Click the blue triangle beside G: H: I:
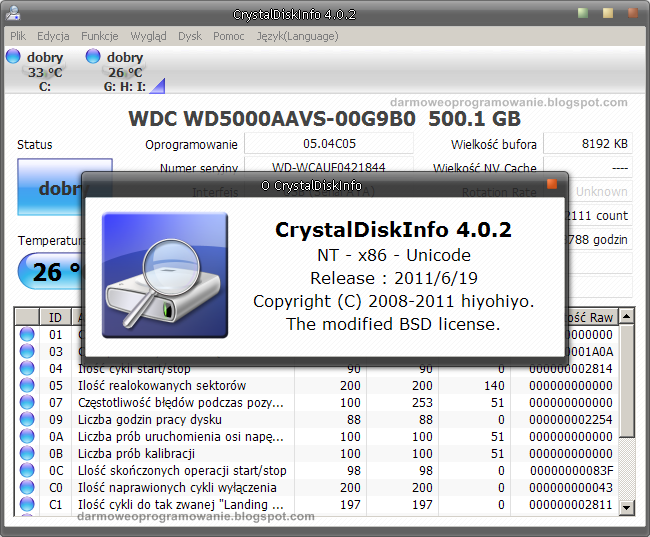The height and width of the screenshot is (537, 650). coord(159,87)
